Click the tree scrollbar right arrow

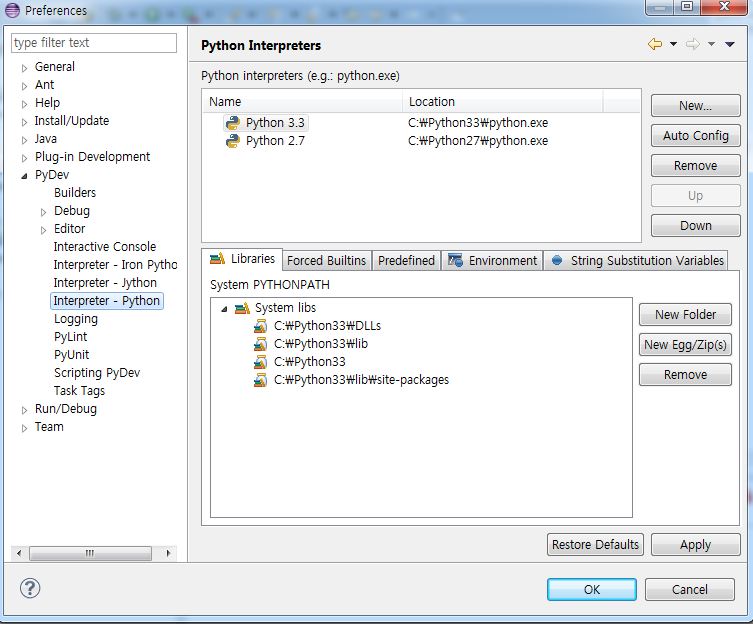pos(169,553)
